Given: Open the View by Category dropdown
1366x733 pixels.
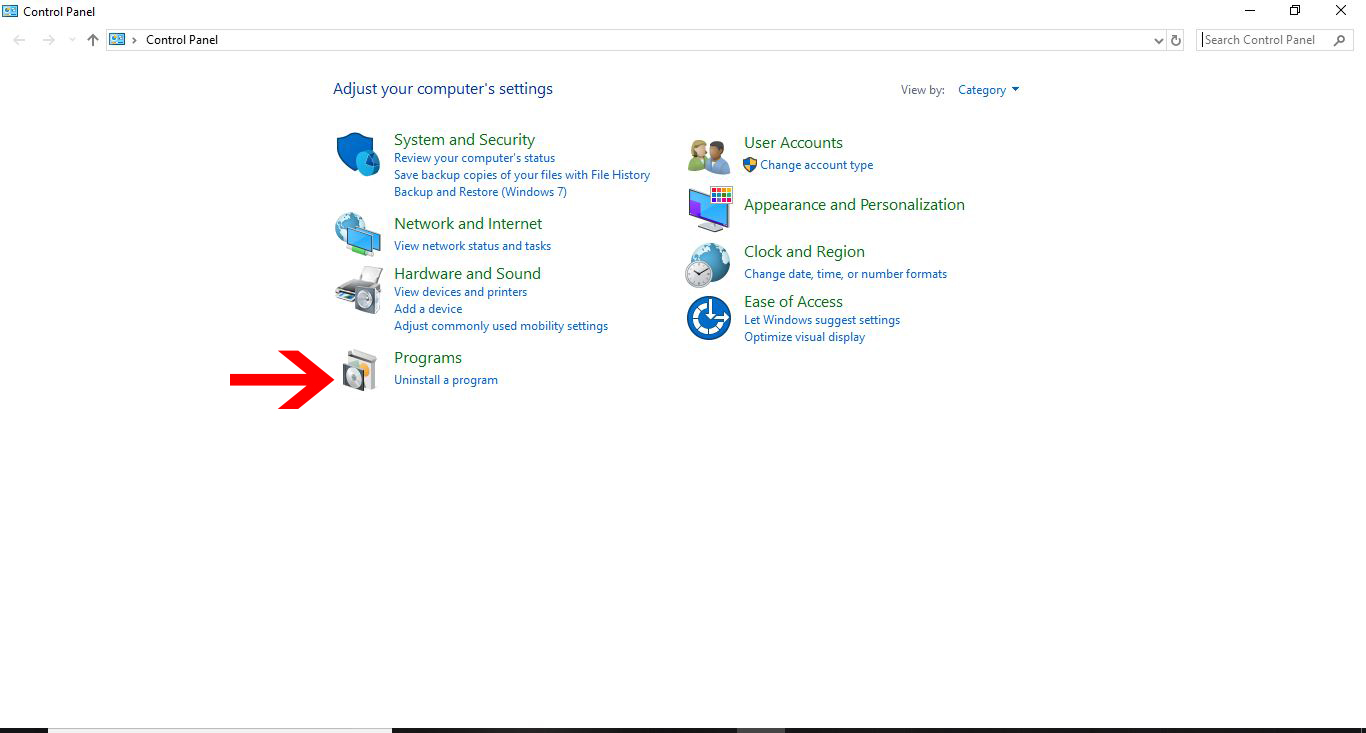Looking at the screenshot, I should coord(989,90).
